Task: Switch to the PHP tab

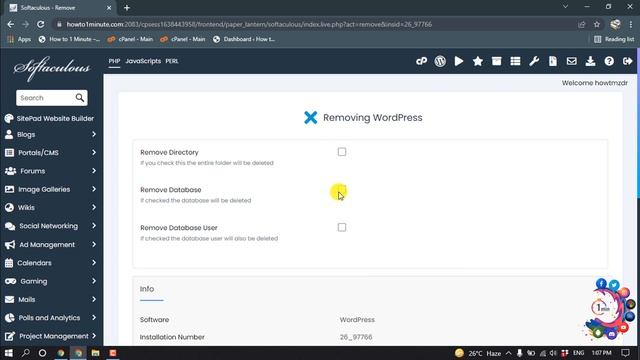Action: 114,61
